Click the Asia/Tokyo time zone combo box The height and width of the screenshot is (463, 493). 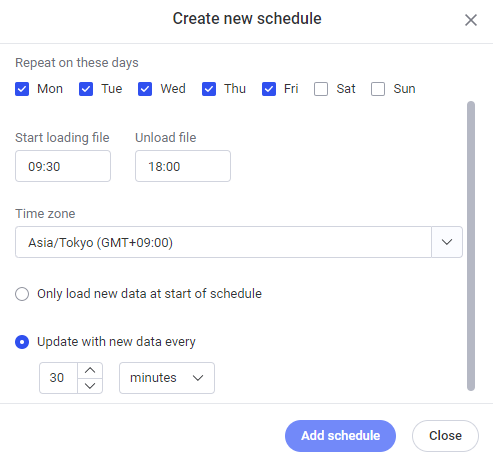[x=239, y=242]
